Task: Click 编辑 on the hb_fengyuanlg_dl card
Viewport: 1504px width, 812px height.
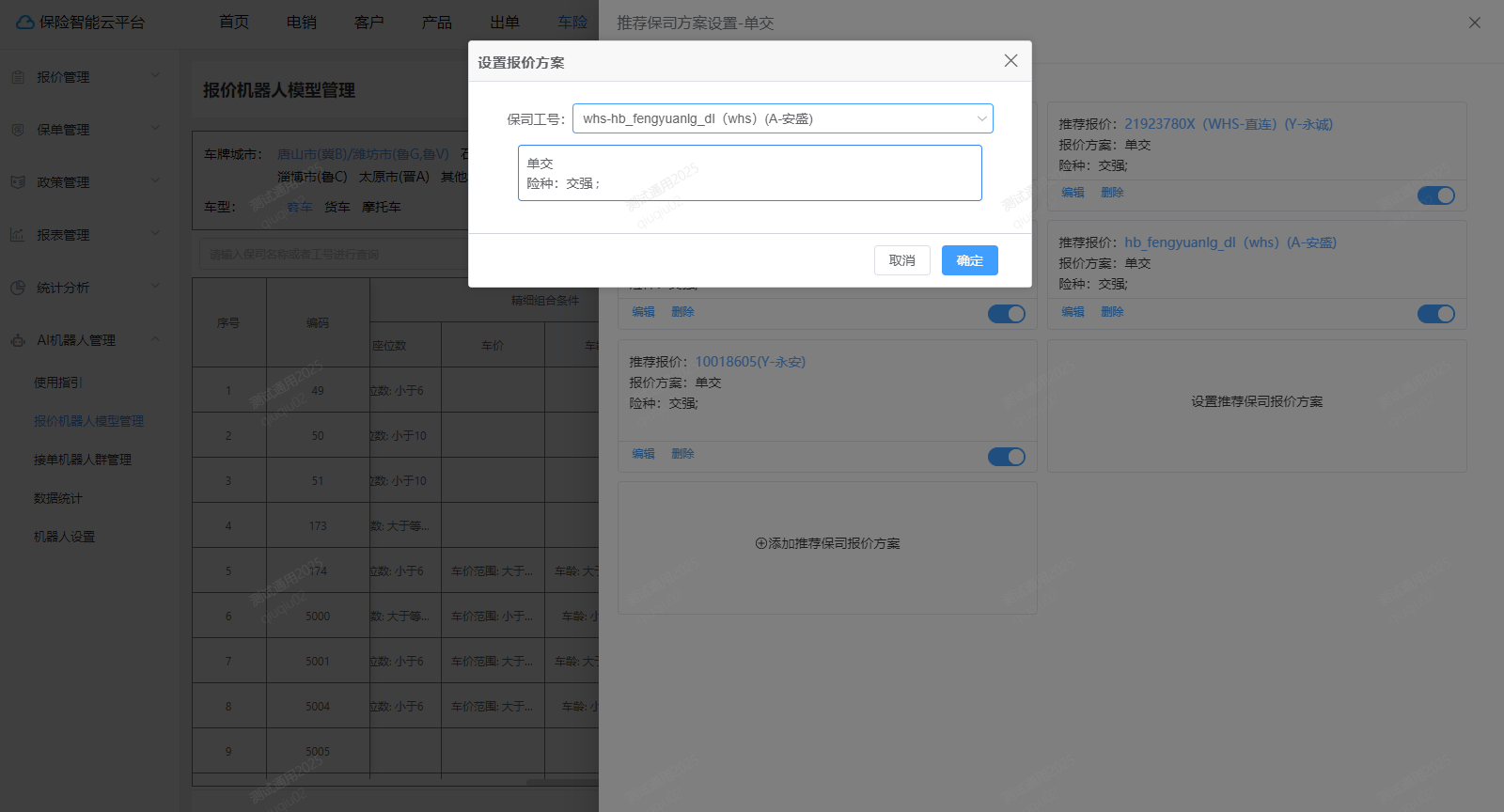Action: tap(1073, 312)
